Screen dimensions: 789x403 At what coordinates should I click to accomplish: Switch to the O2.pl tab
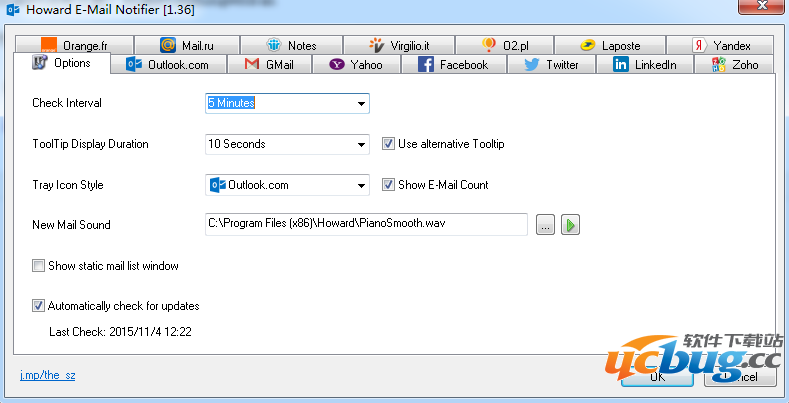(505, 45)
